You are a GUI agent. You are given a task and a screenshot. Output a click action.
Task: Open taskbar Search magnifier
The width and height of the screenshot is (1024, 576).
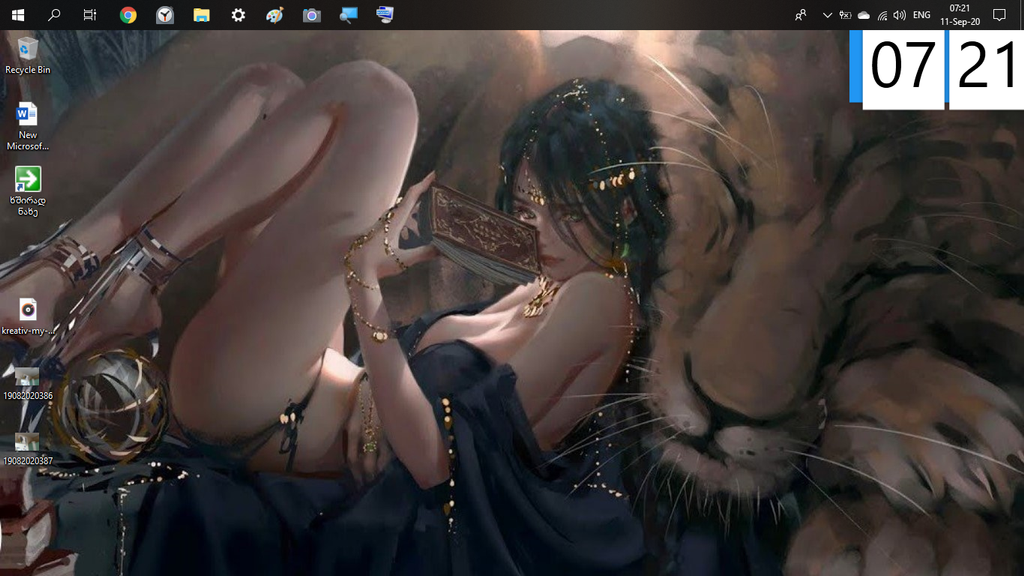54,14
